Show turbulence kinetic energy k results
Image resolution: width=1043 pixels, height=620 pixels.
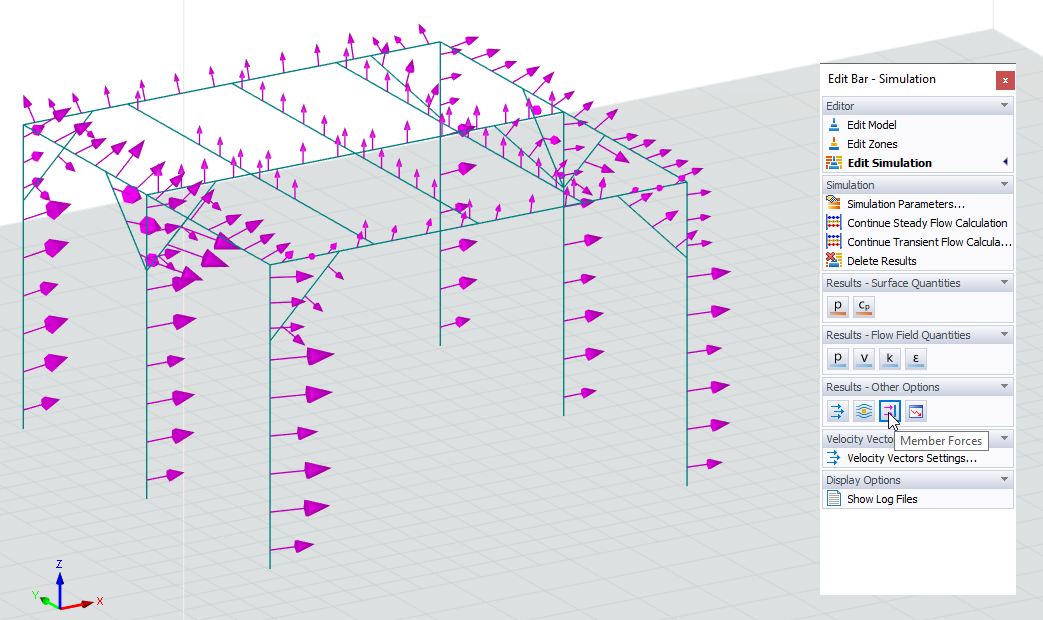coord(889,359)
